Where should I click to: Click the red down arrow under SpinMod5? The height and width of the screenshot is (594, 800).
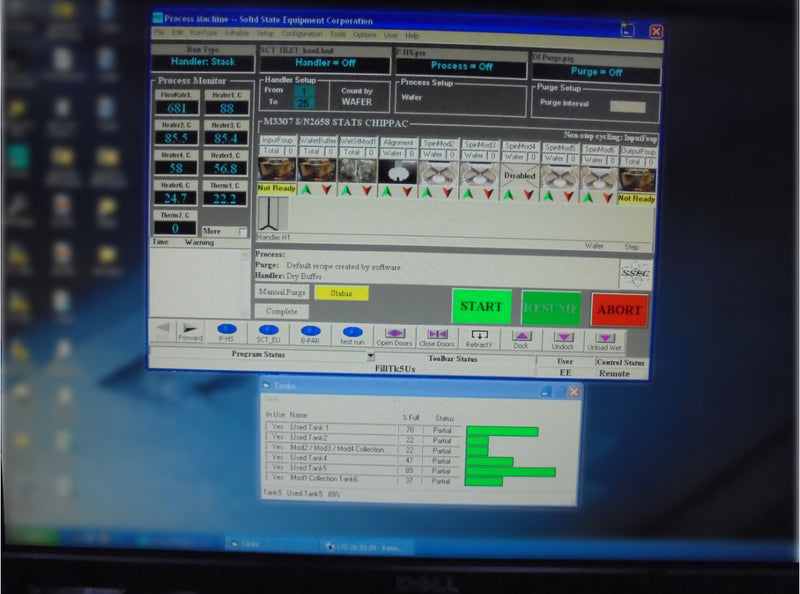568,196
